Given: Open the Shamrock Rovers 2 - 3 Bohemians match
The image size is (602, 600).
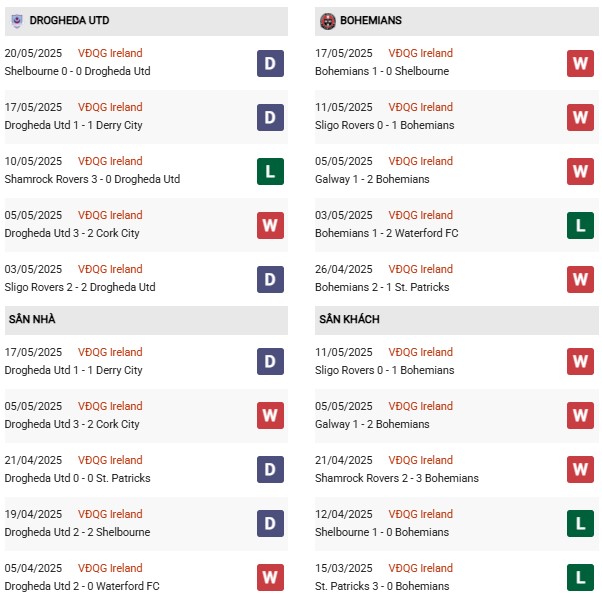Looking at the screenshot, I should 399,478.
